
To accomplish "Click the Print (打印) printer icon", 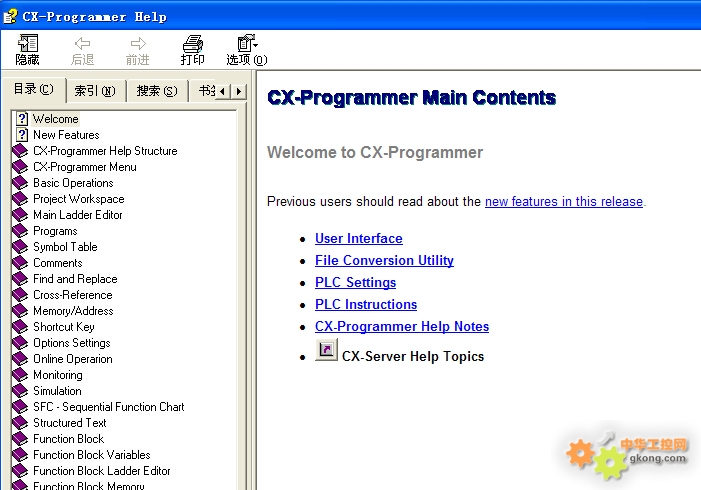I will [193, 43].
